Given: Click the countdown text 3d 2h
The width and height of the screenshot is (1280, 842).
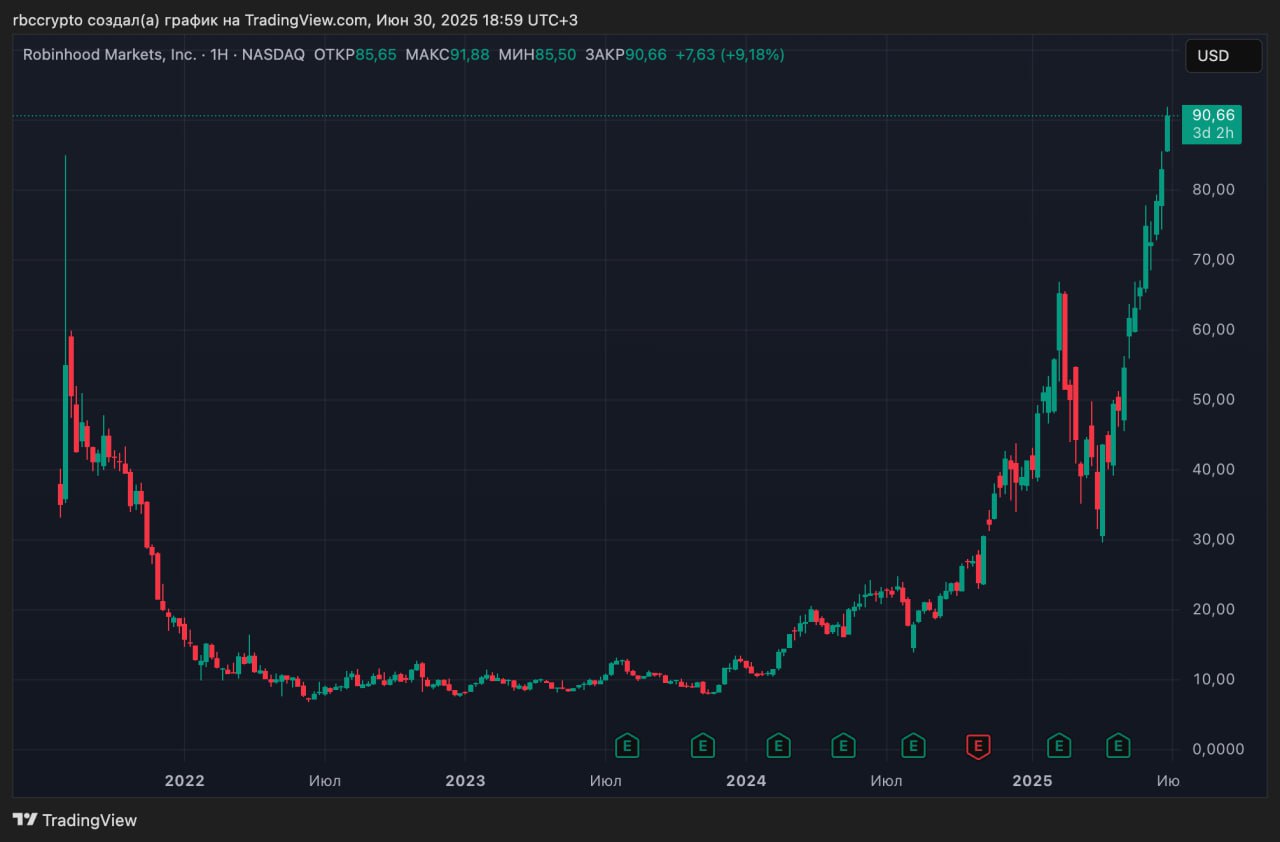Looking at the screenshot, I should pyautogui.click(x=1213, y=133).
